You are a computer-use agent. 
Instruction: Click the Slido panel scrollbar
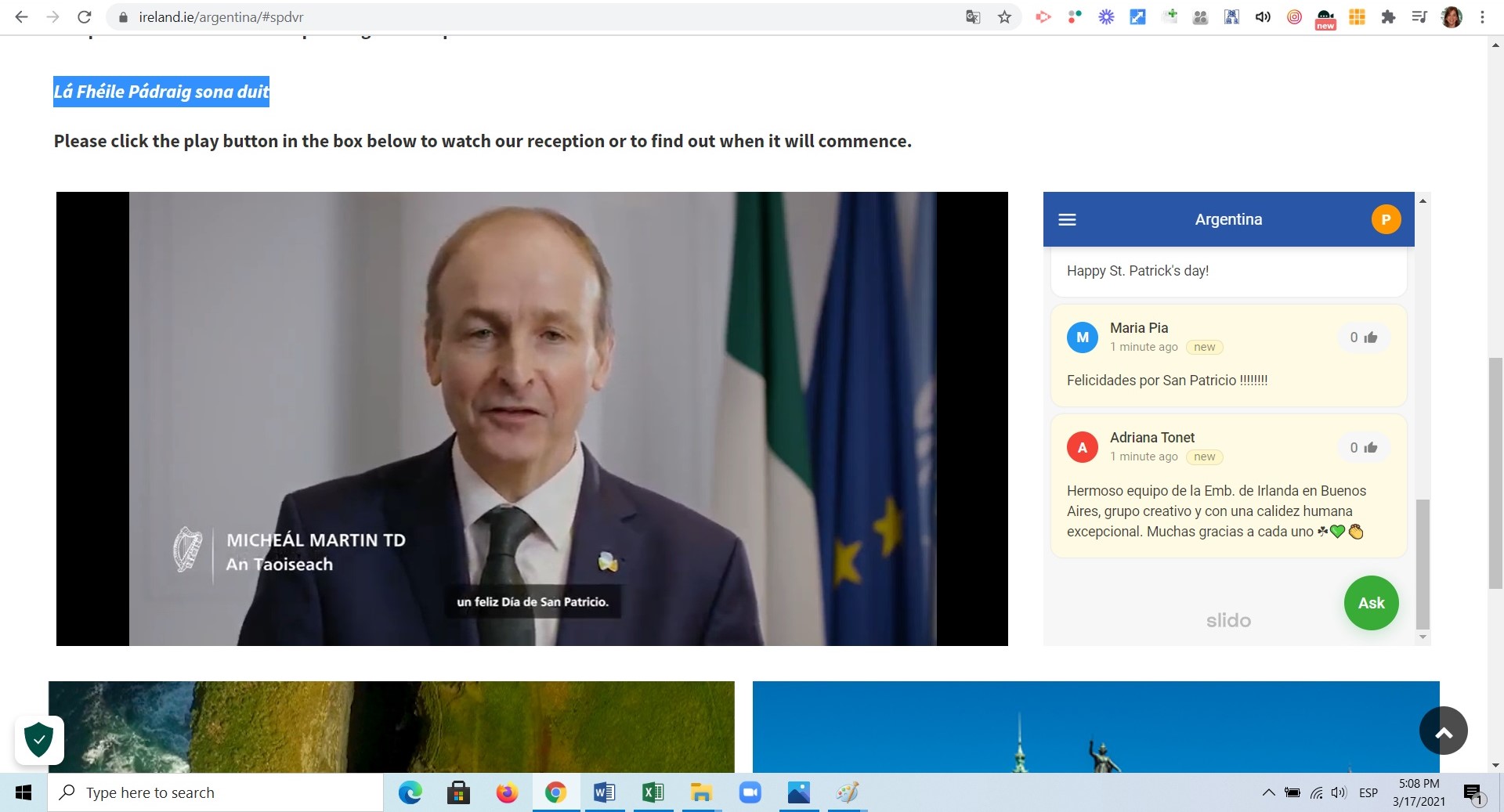tap(1423, 564)
